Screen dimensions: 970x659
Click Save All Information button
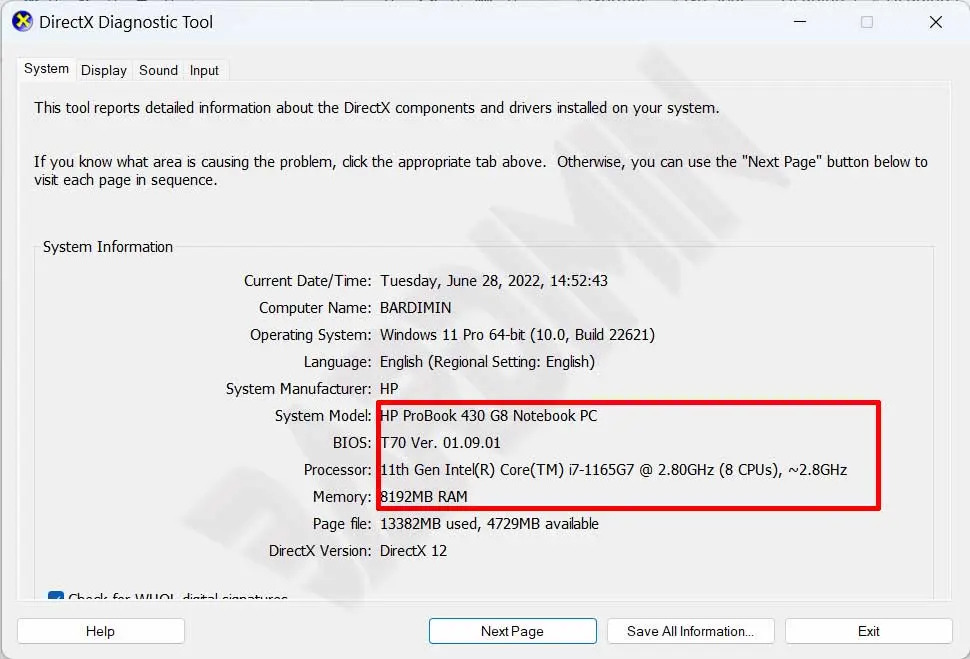pos(690,631)
